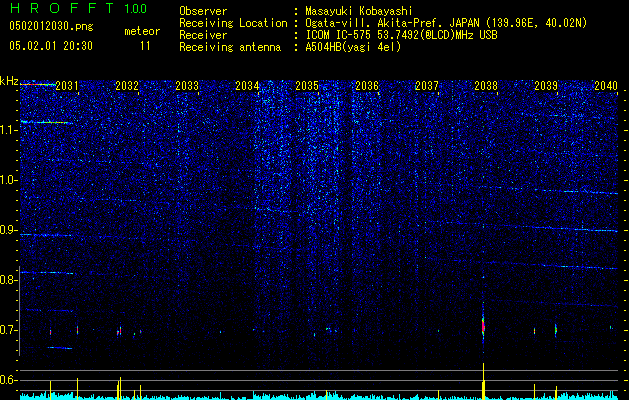Click the red-yellow signal trace at top left
Image resolution: width=629 pixels, height=400 pixels.
click(x=39, y=84)
